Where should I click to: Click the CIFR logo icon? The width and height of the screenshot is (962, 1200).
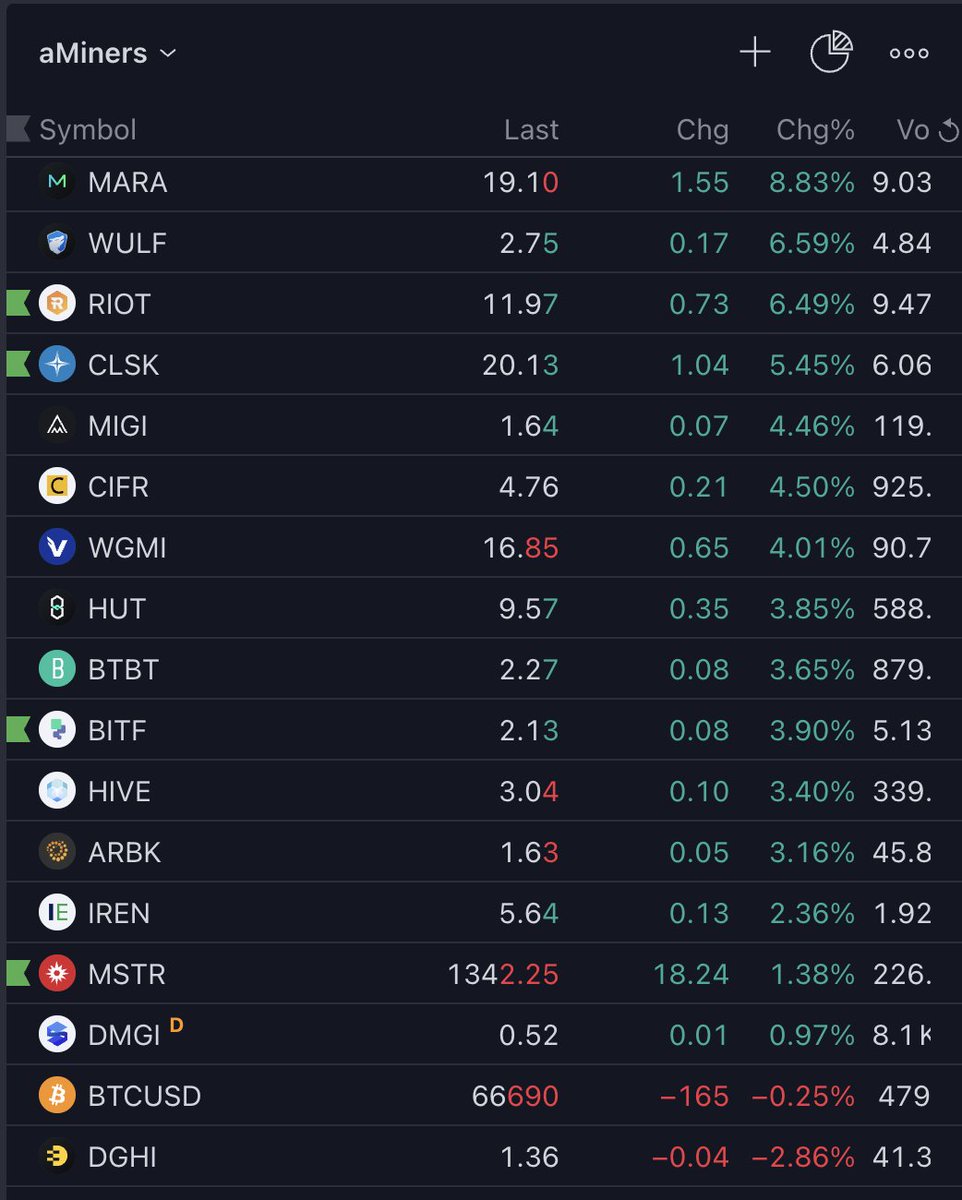[57, 486]
